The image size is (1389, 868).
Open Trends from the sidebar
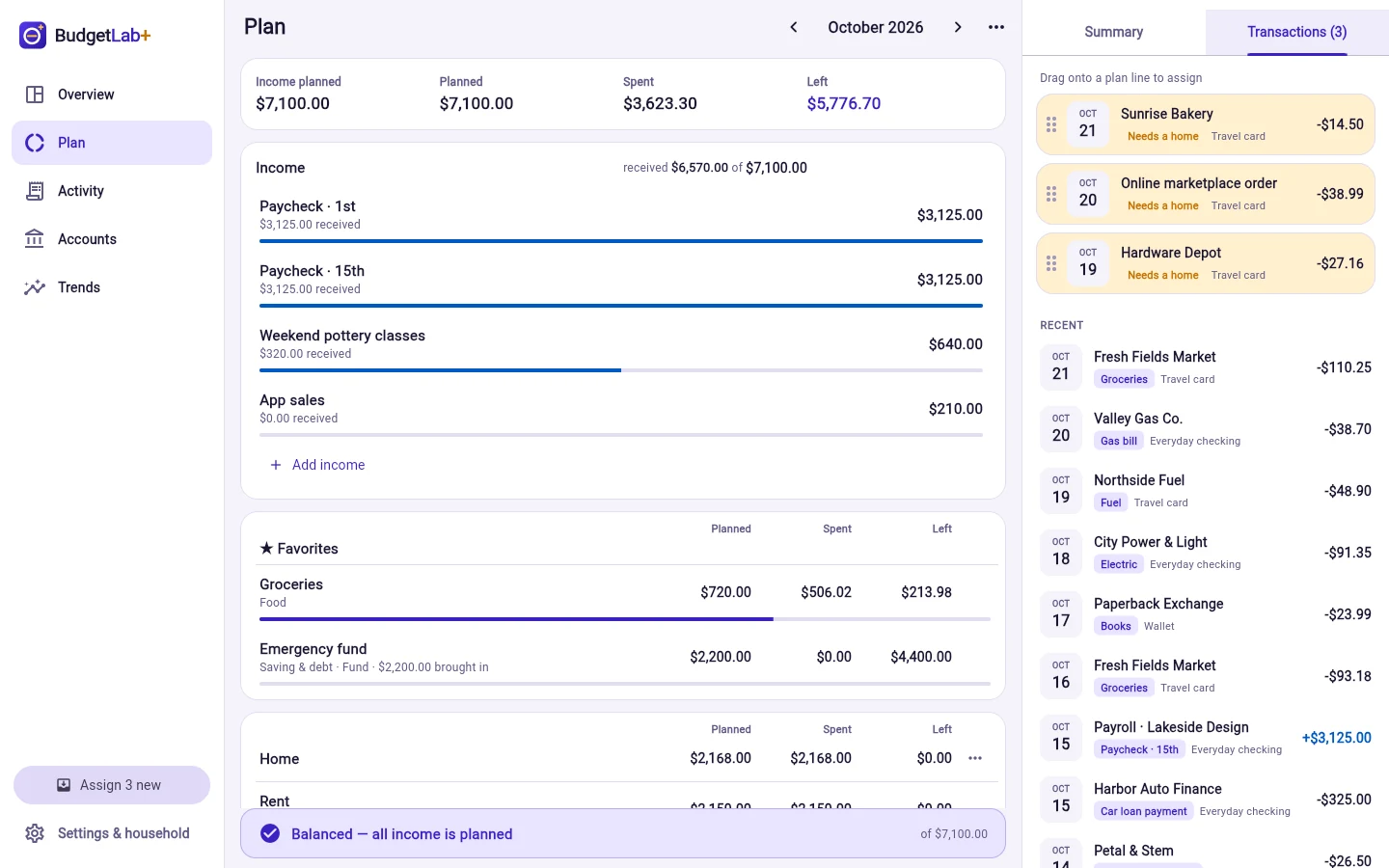112,287
